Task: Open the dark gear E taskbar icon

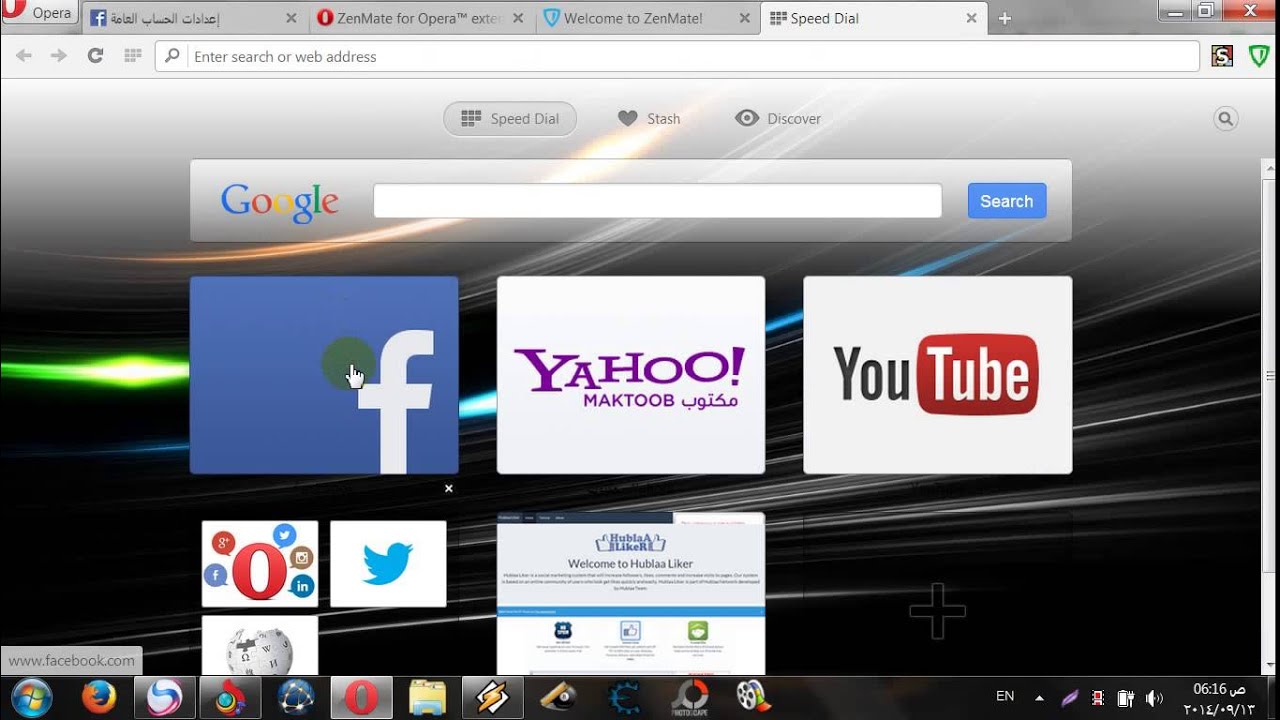Action: click(624, 696)
